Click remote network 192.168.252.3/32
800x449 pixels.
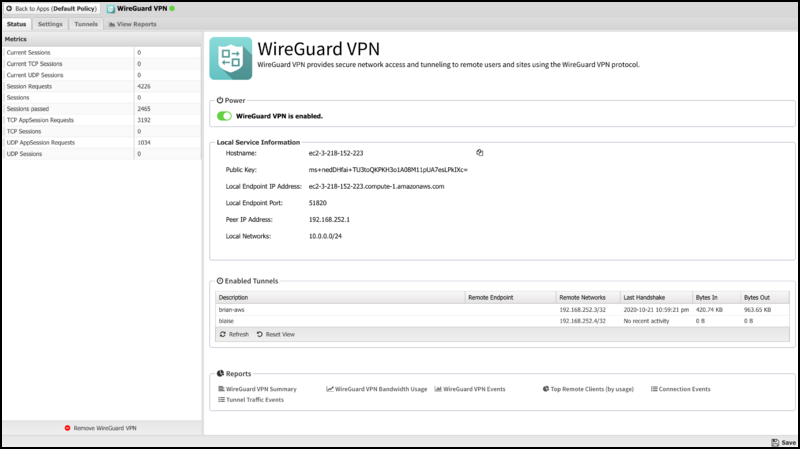(582, 310)
